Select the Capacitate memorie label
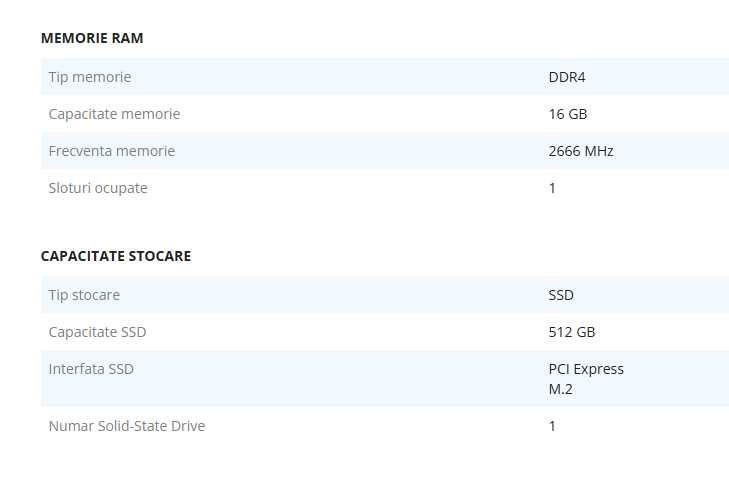Image resolution: width=729 pixels, height=477 pixels. point(114,114)
